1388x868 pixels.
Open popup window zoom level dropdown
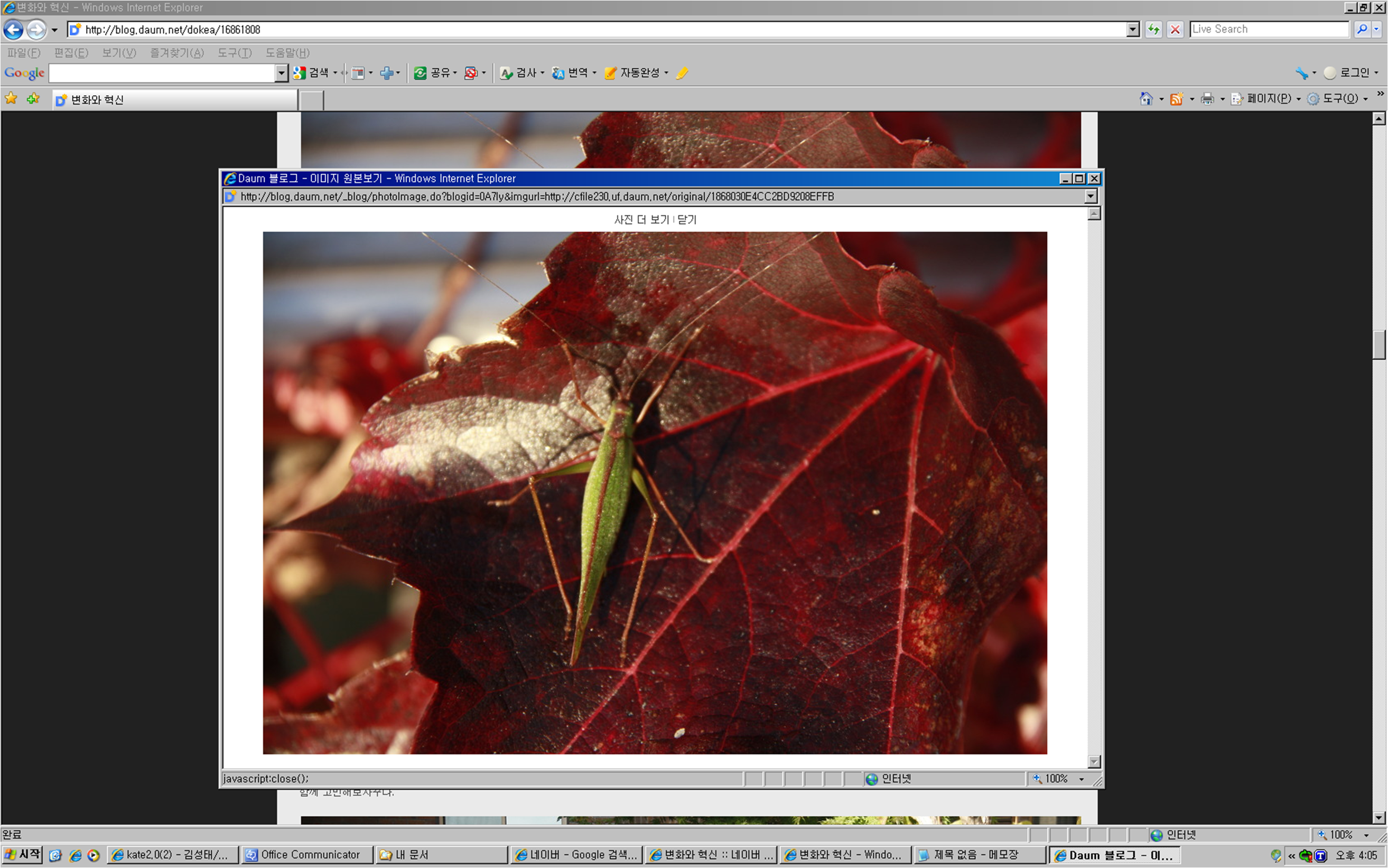click(1082, 779)
